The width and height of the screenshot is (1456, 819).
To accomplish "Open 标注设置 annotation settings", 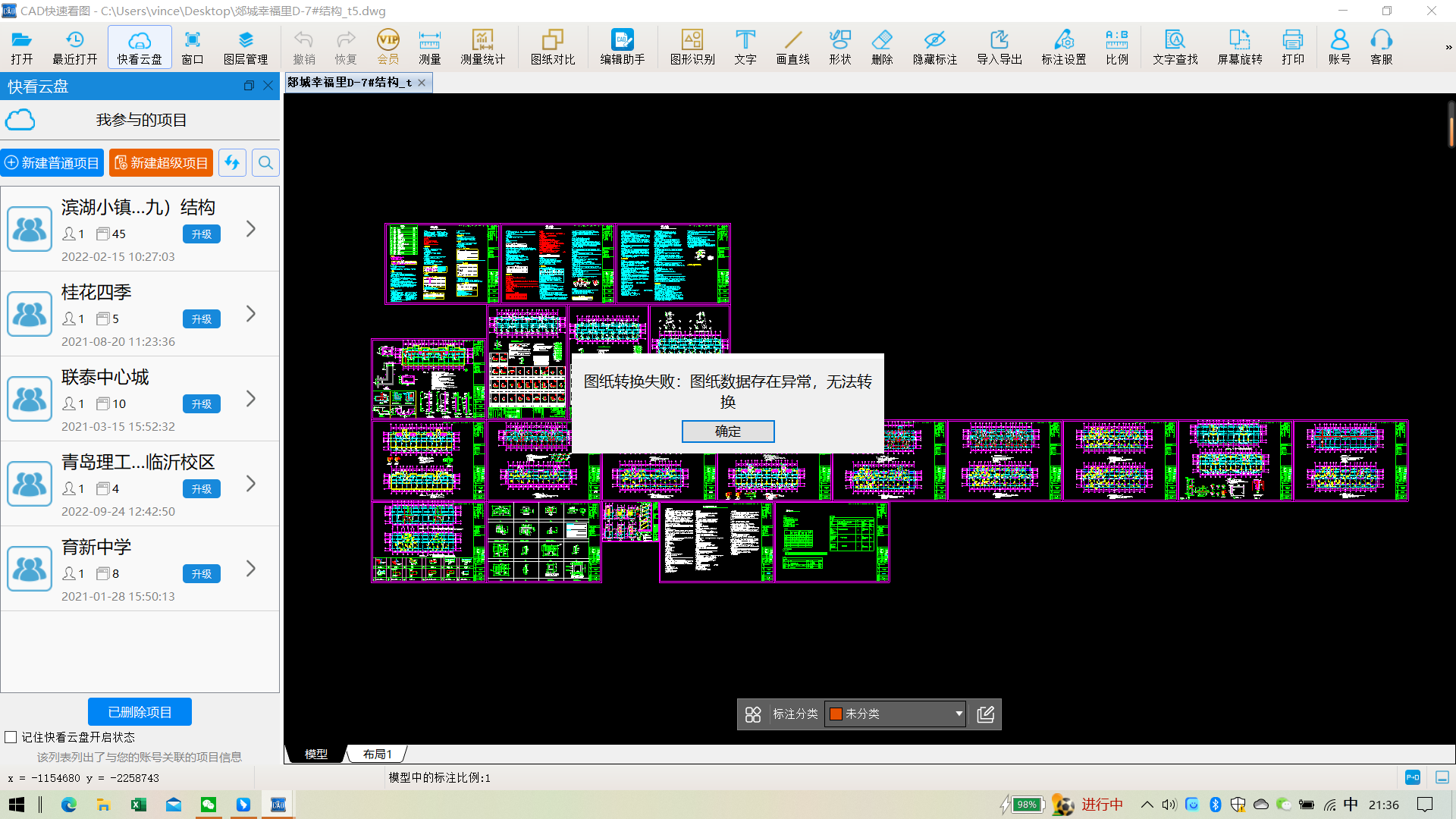I will 1064,47.
